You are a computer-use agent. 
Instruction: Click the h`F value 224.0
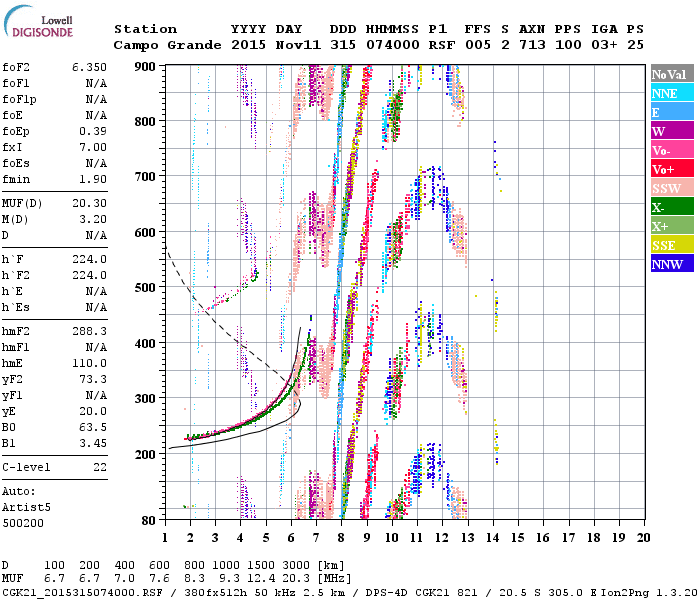pyautogui.click(x=89, y=259)
